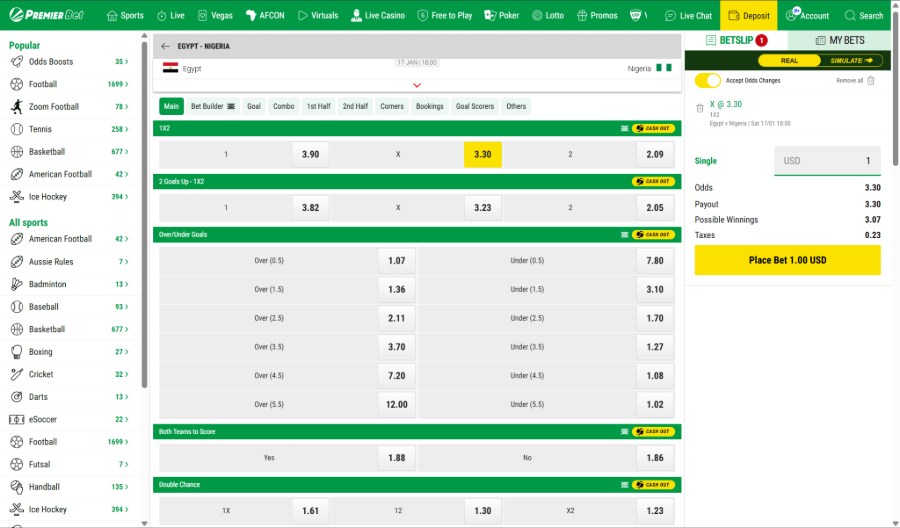Click the Boxing glove icon

17,352
